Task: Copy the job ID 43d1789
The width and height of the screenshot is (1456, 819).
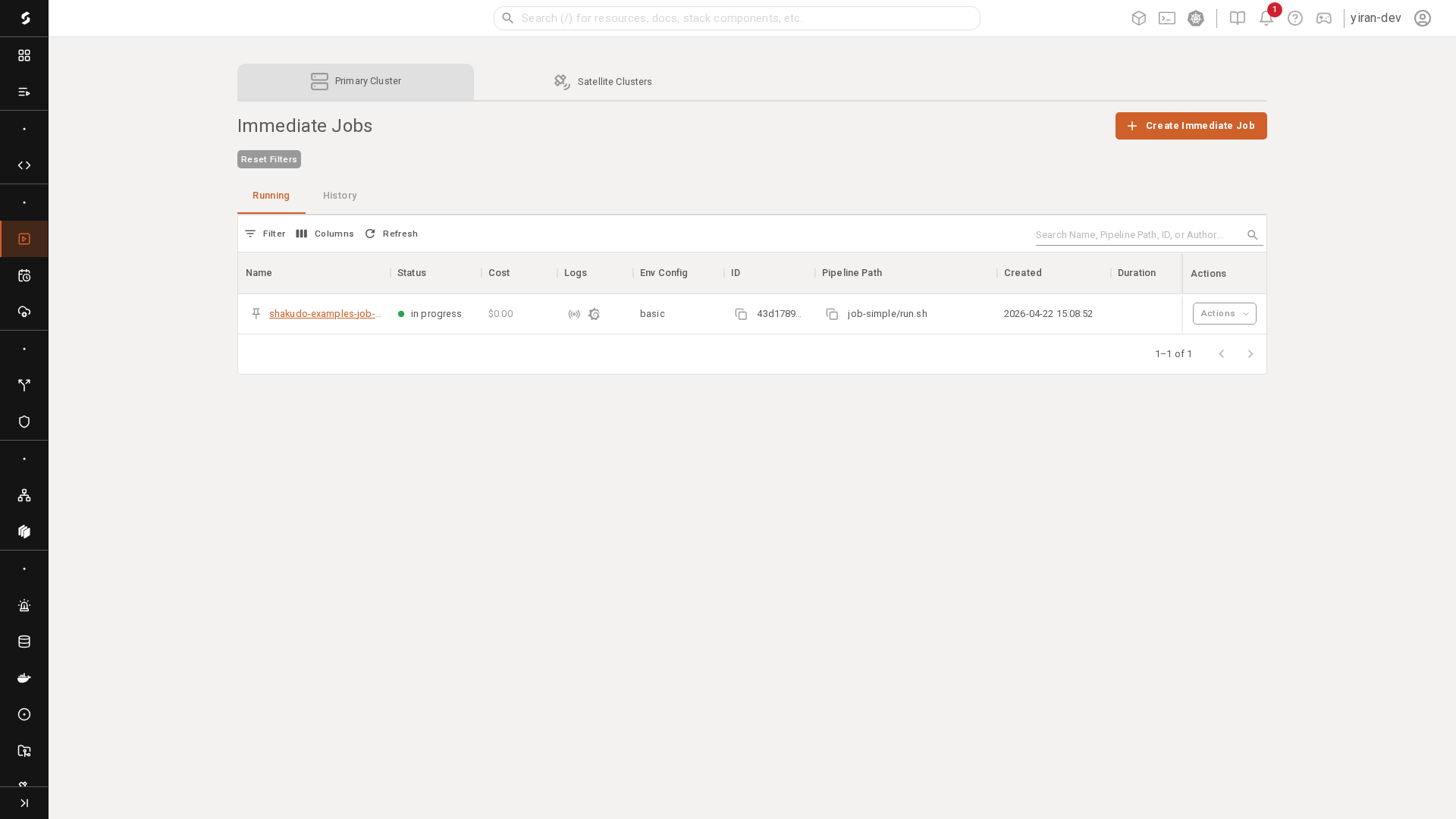Action: 741,314
